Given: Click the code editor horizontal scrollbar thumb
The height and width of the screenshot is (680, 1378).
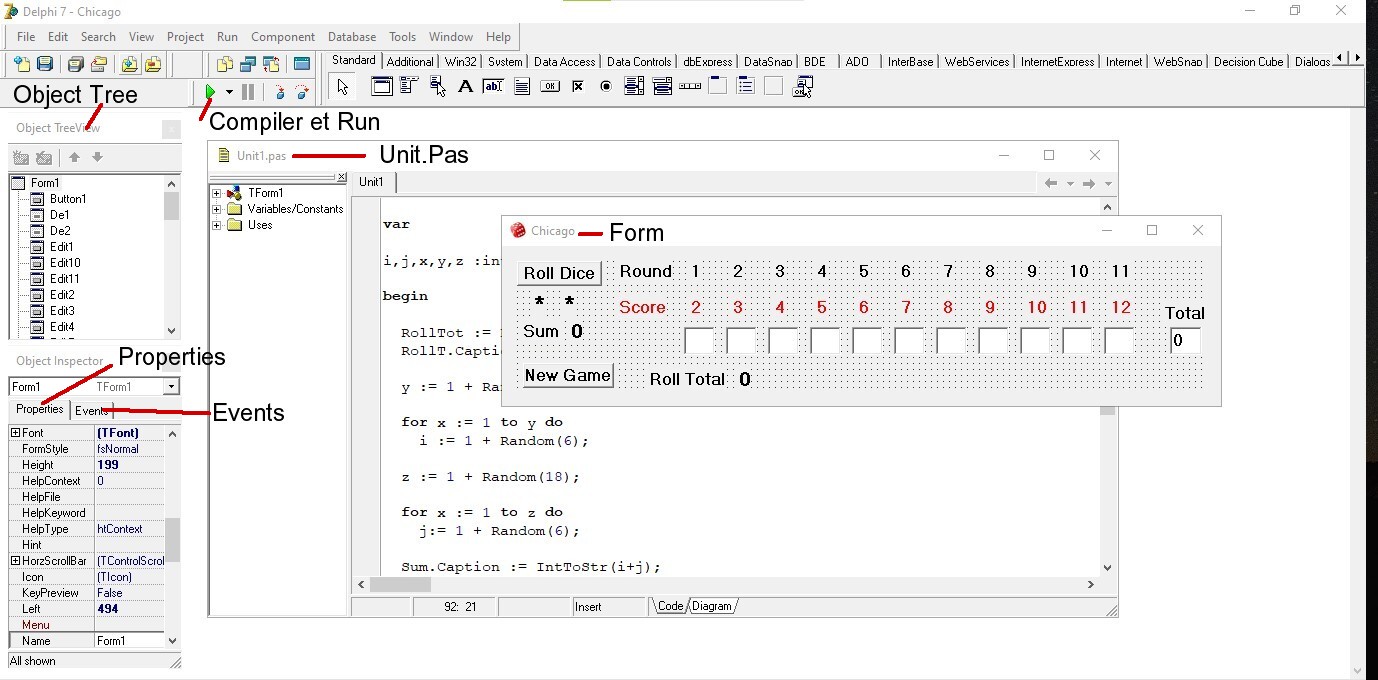Looking at the screenshot, I should click(400, 585).
